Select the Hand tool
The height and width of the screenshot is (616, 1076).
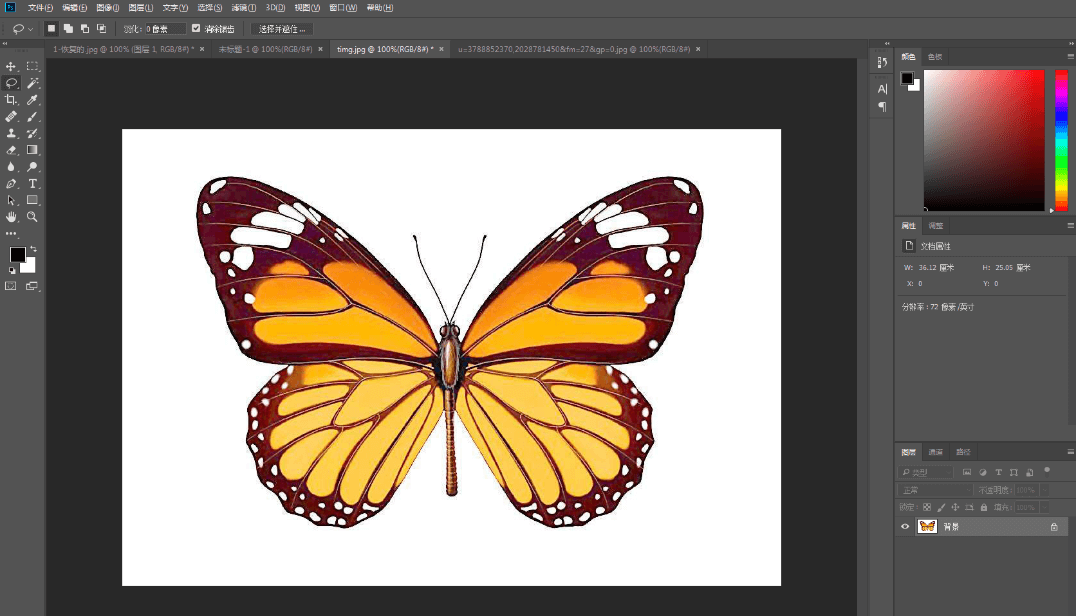pos(11,216)
